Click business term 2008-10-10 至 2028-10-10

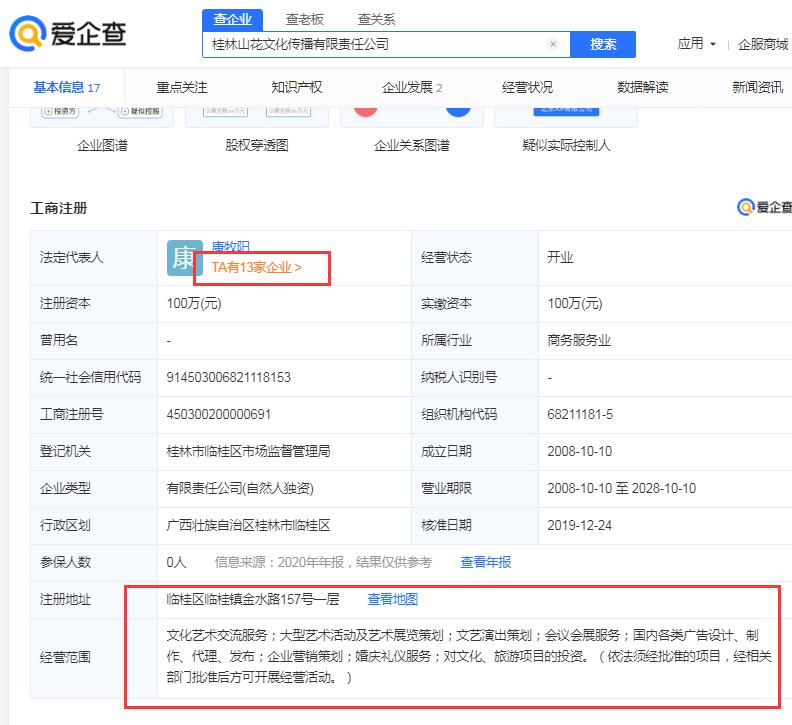(621, 489)
